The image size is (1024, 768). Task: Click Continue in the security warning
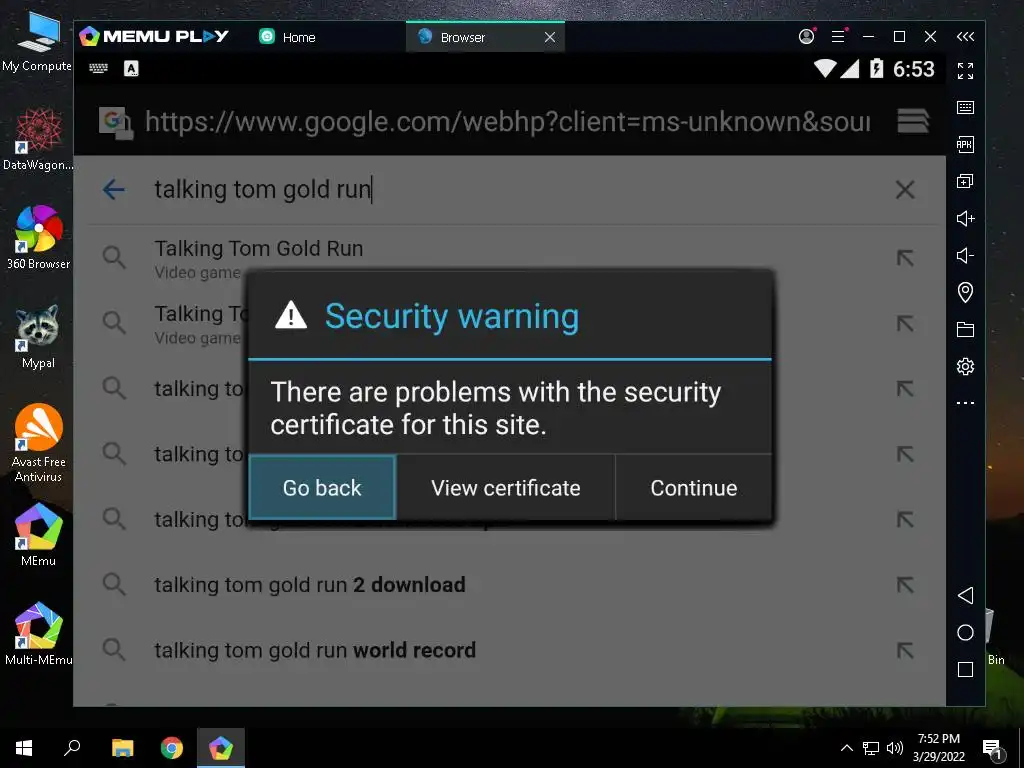click(x=694, y=488)
